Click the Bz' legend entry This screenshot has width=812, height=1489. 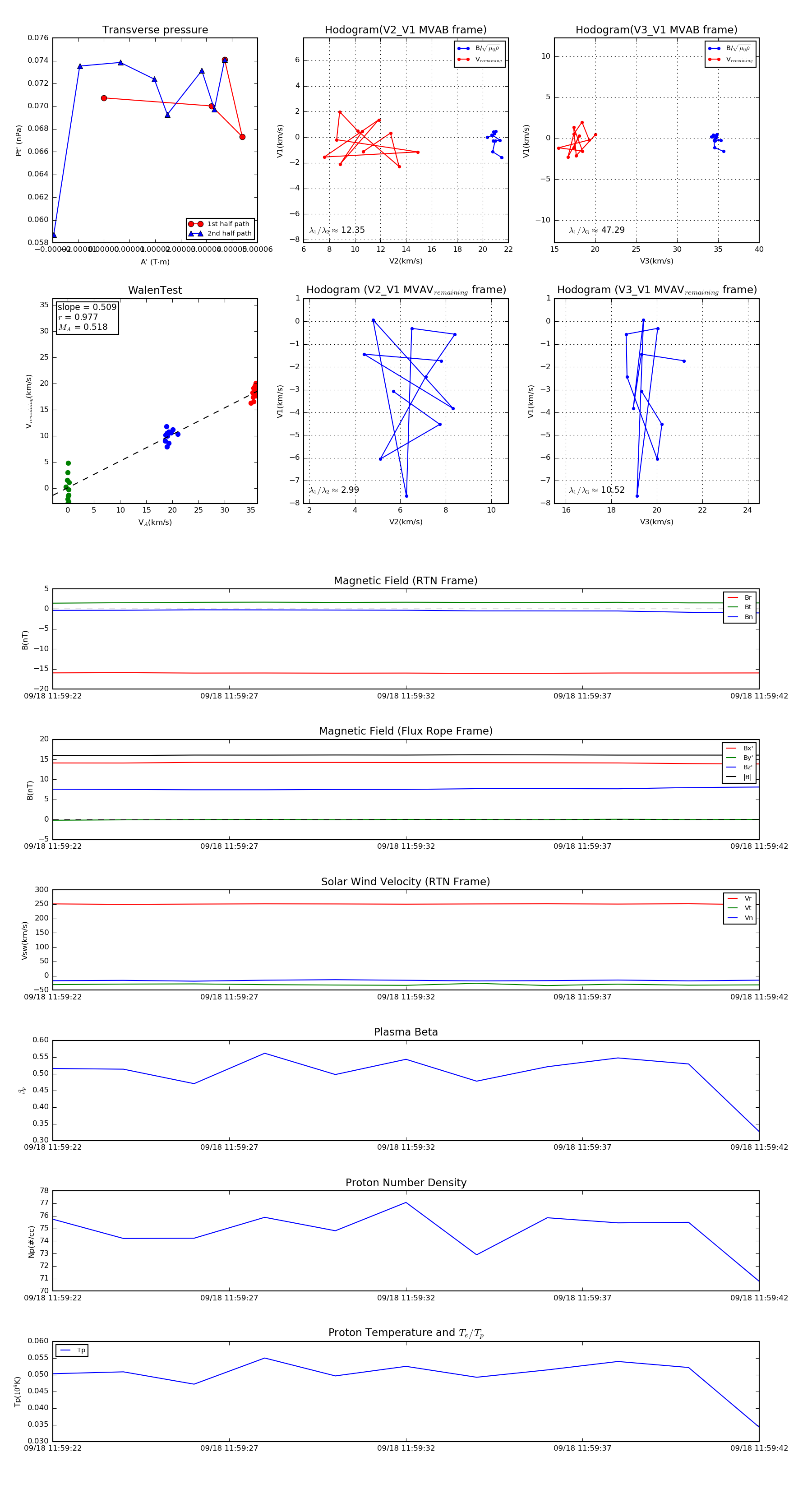coord(739,767)
